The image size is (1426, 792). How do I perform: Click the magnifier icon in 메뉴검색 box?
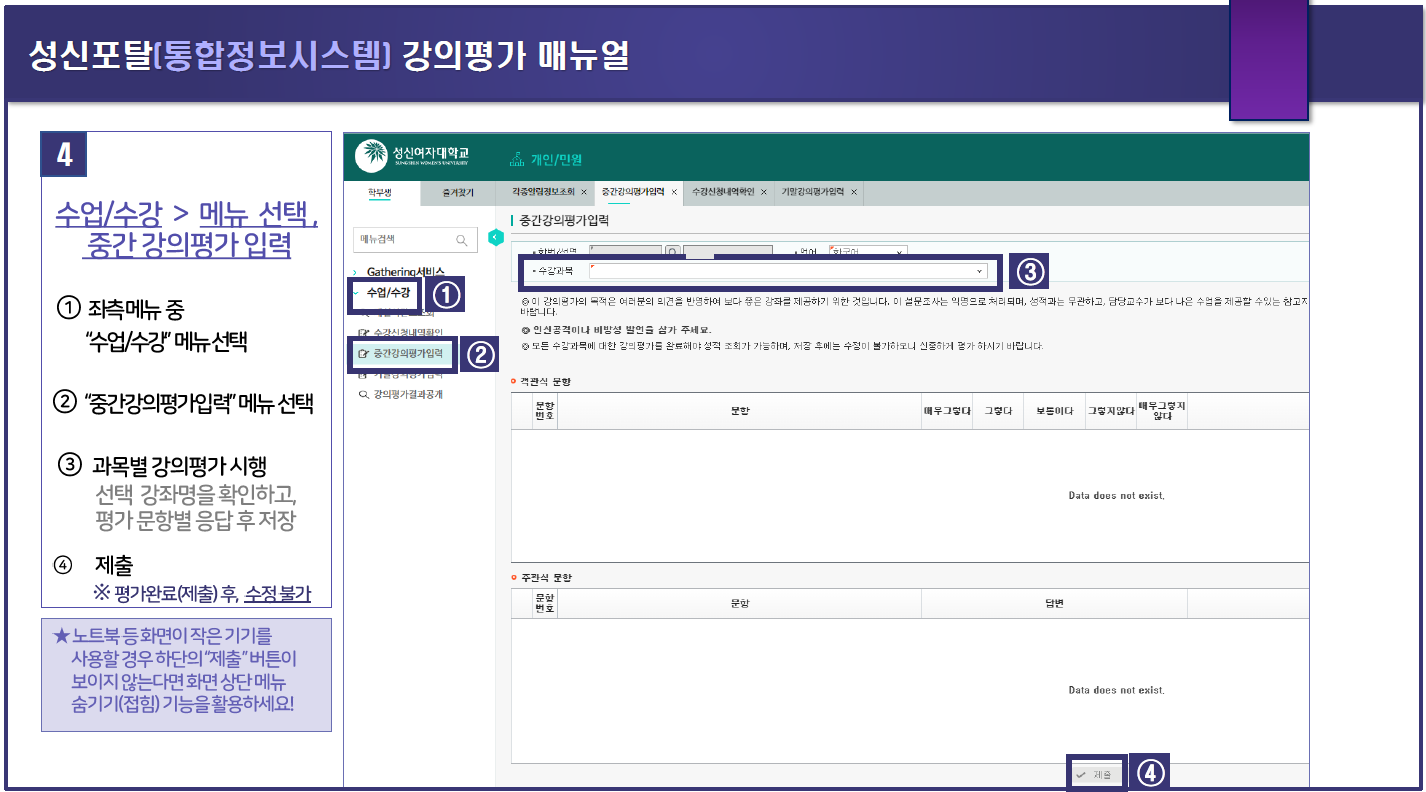(x=461, y=240)
